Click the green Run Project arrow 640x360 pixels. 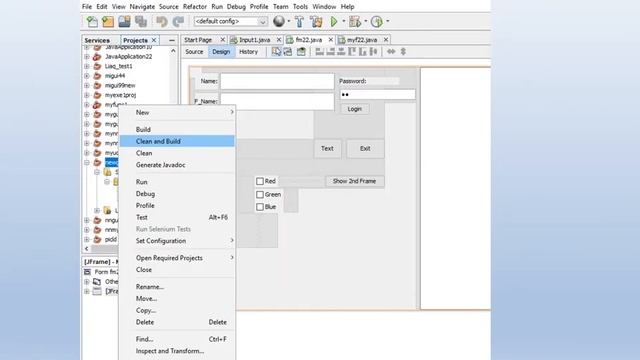[x=334, y=21]
